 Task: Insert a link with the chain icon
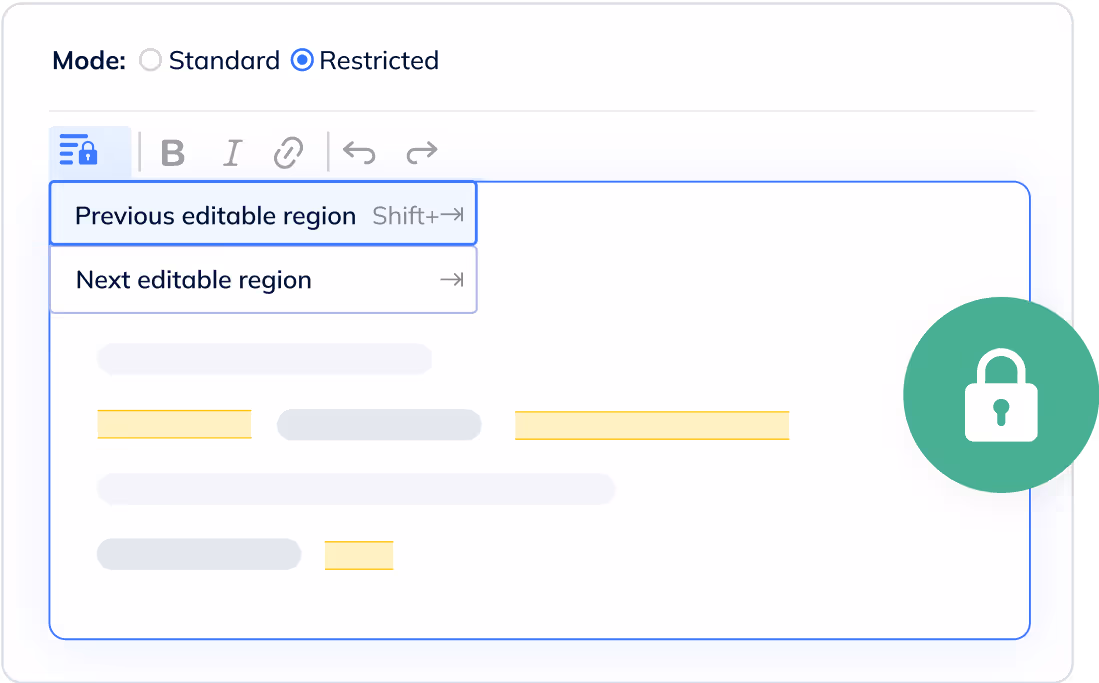(x=288, y=153)
